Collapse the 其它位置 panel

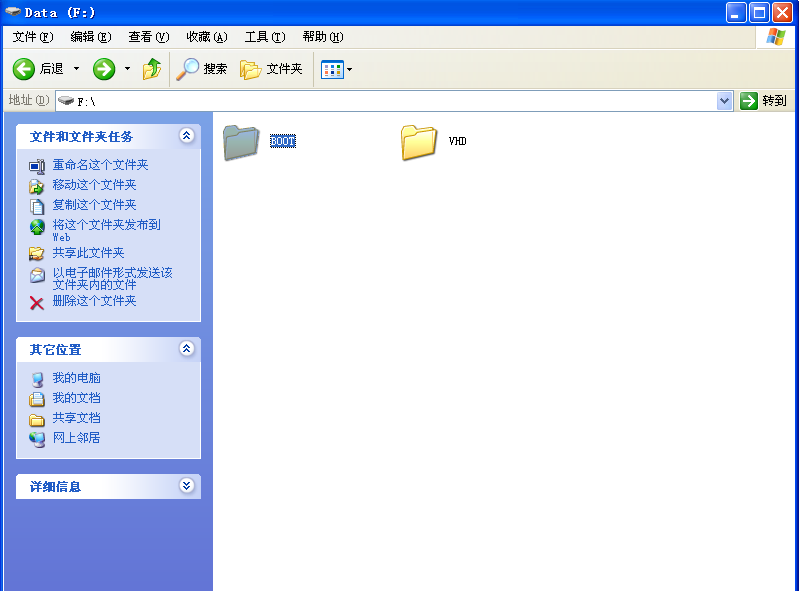point(187,348)
